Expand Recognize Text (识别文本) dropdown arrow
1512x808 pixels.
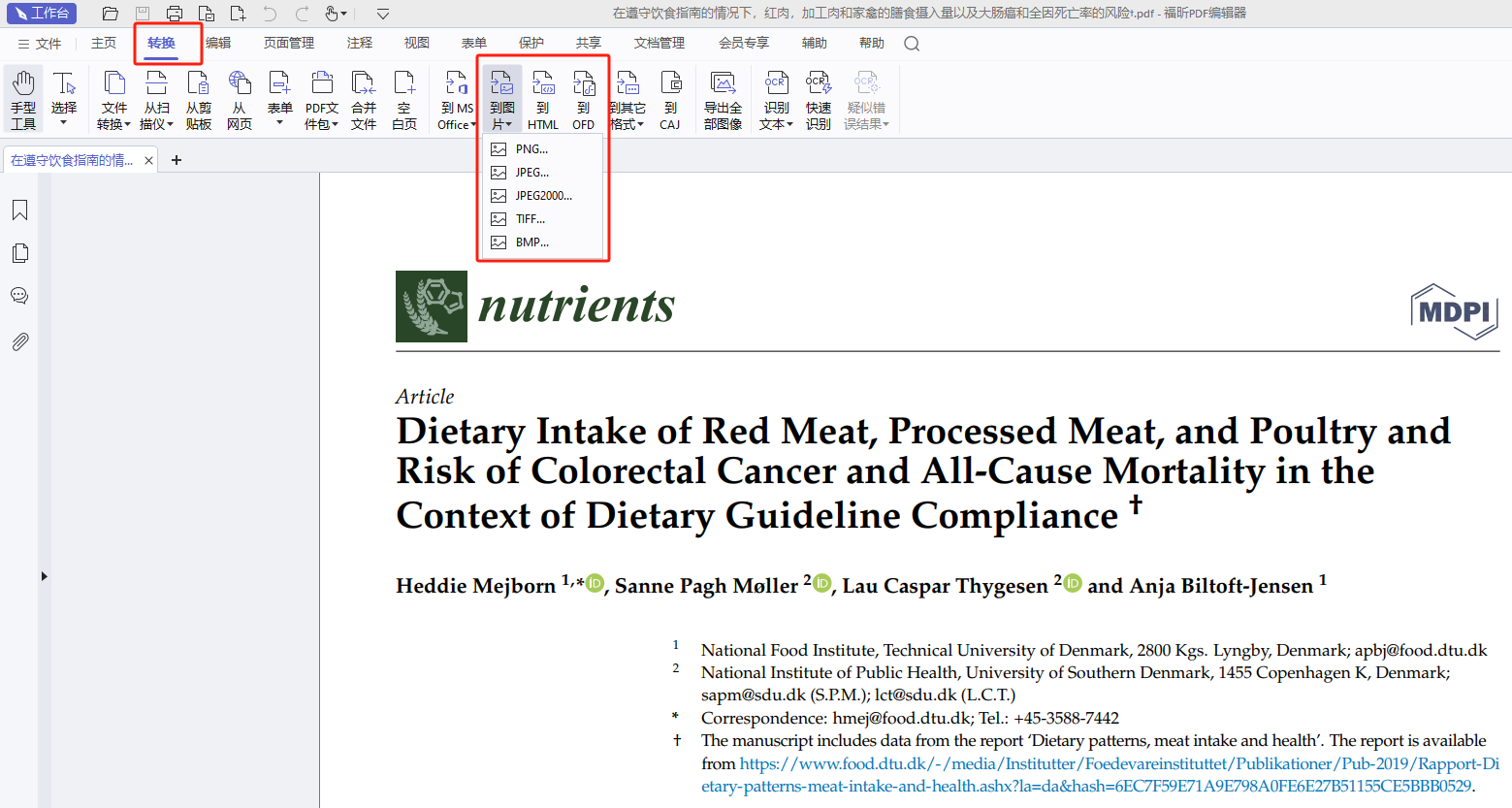click(789, 124)
